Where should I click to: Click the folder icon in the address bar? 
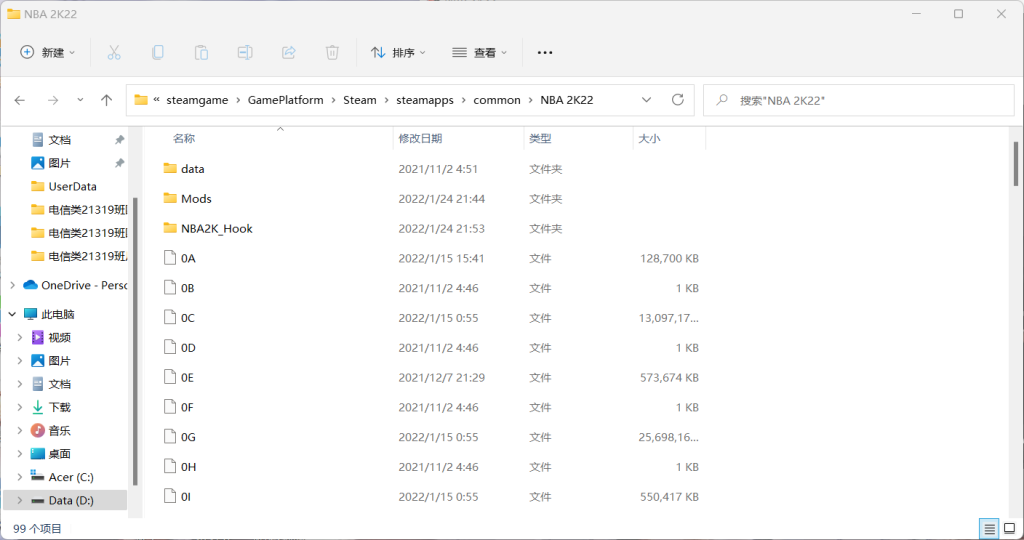tap(140, 100)
